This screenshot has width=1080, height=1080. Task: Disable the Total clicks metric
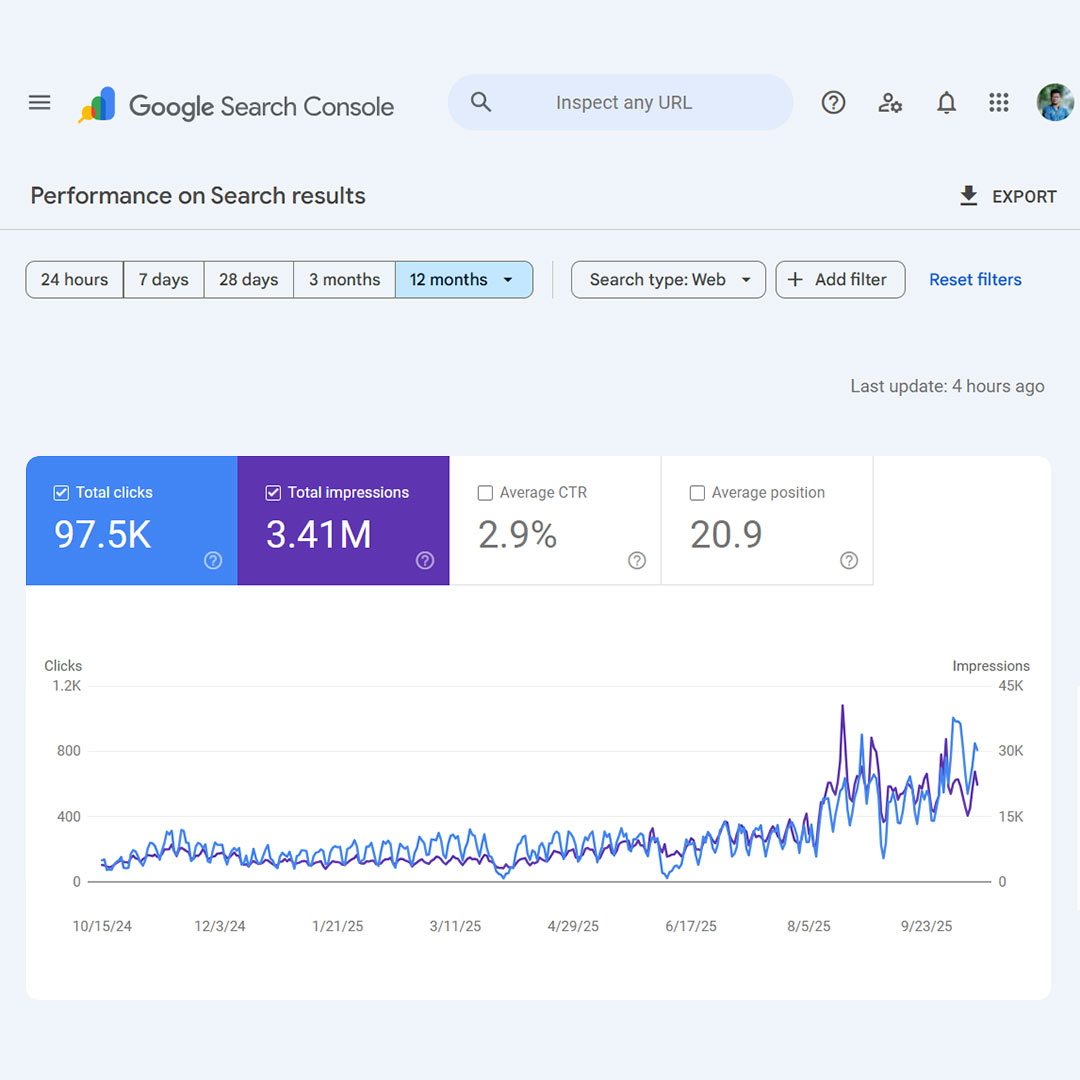click(x=60, y=492)
